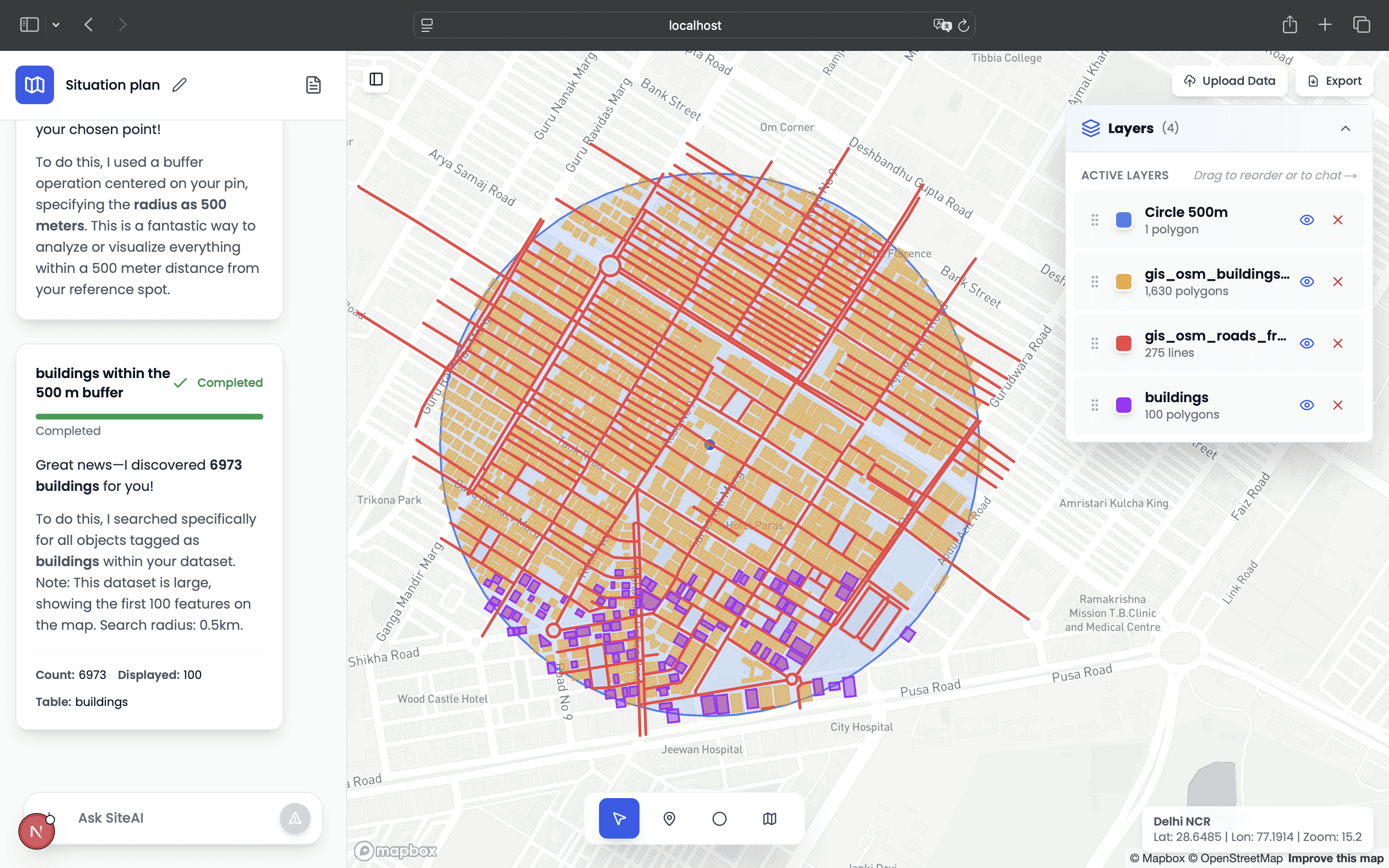This screenshot has width=1389, height=868.
Task: Select the circle drawing tool
Action: coord(719,818)
